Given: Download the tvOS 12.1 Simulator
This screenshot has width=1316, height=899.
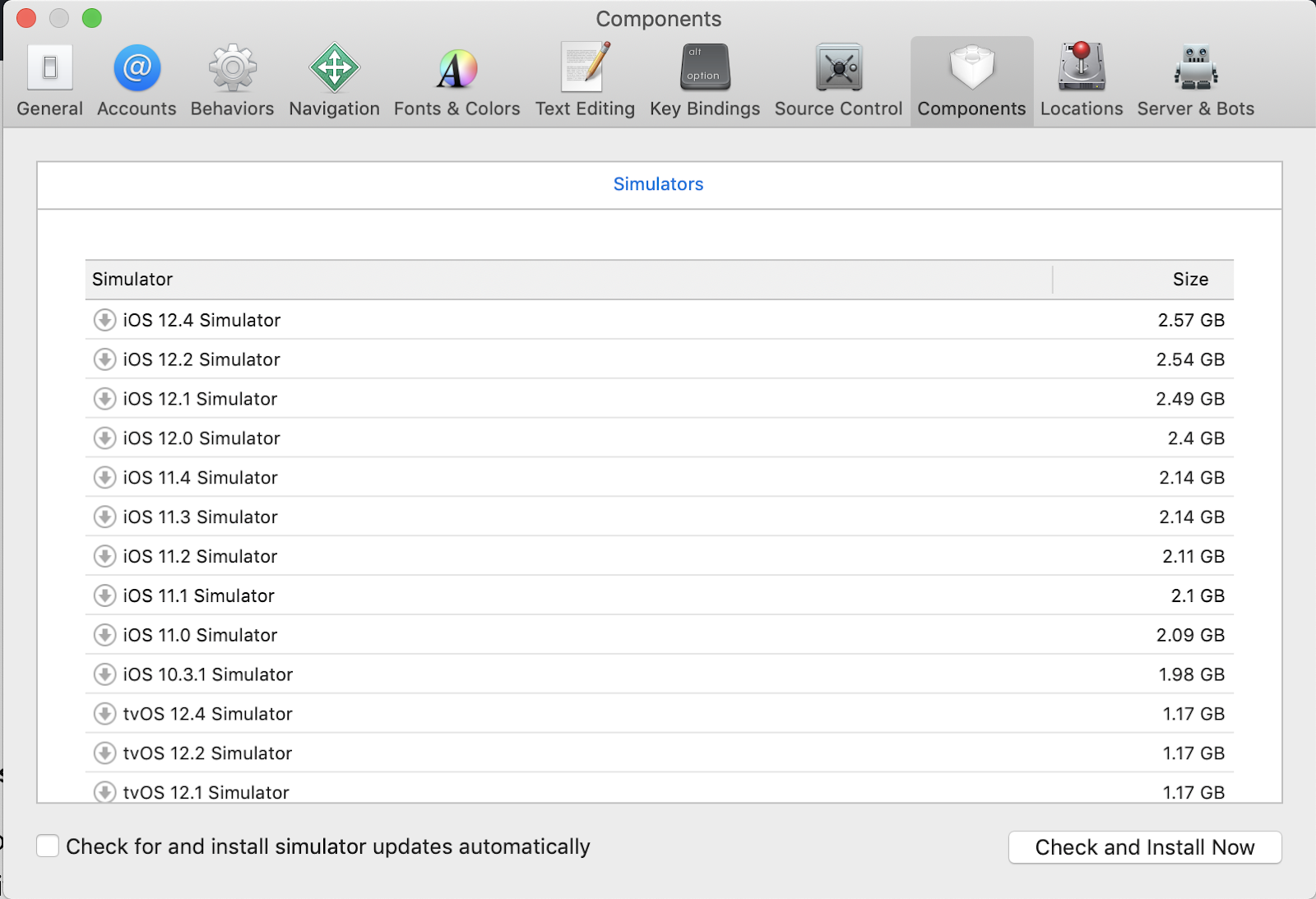Looking at the screenshot, I should coord(104,792).
